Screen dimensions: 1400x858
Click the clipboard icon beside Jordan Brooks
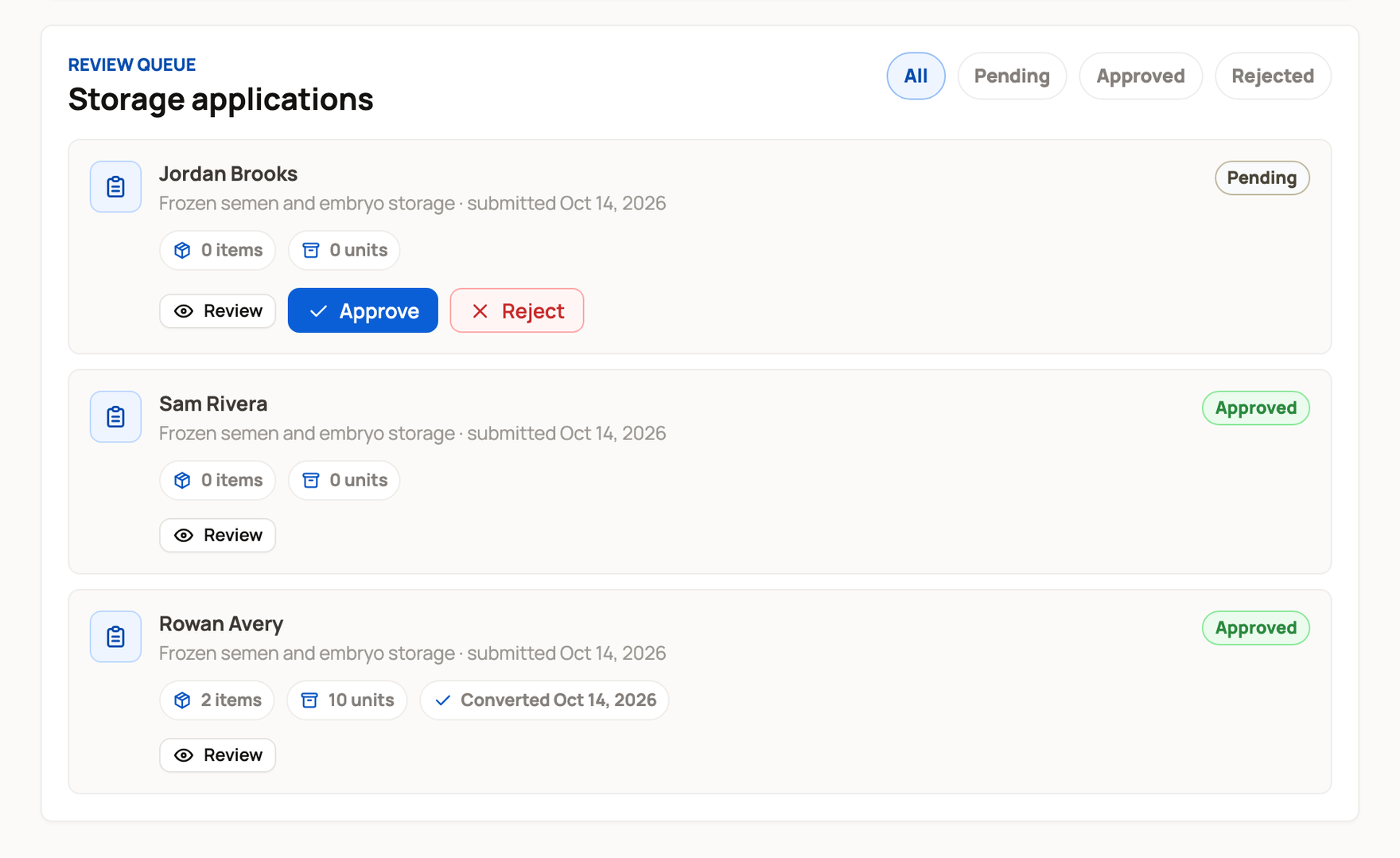[x=115, y=187]
